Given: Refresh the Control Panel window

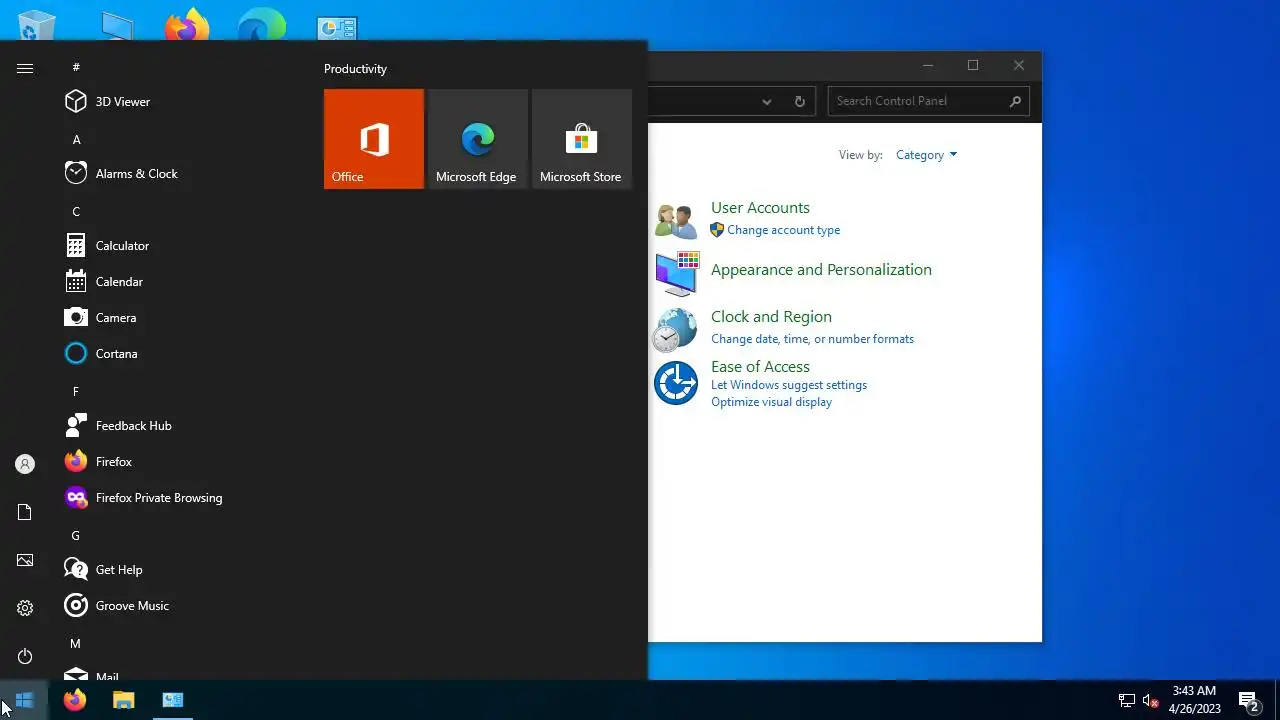Looking at the screenshot, I should point(799,101).
